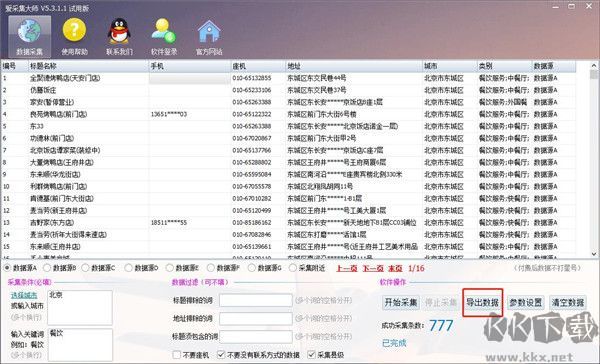Select row 北京饭店谭家菜(装修中)
The width and height of the screenshot is (600, 364).
click(289, 150)
